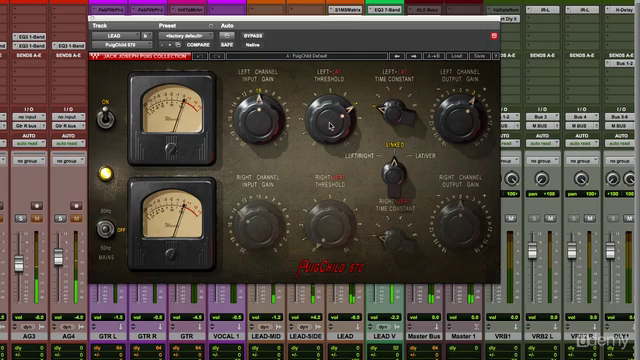Click the red plugin target icon
This screenshot has width=640, height=360.
point(494,36)
